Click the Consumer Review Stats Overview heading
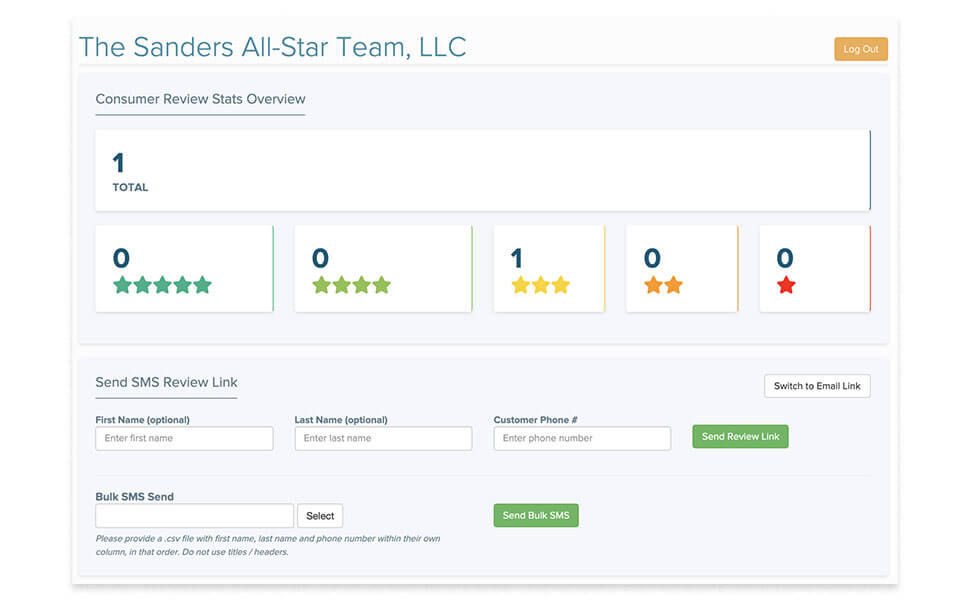Screen dimensions: 970x600 tap(200, 98)
